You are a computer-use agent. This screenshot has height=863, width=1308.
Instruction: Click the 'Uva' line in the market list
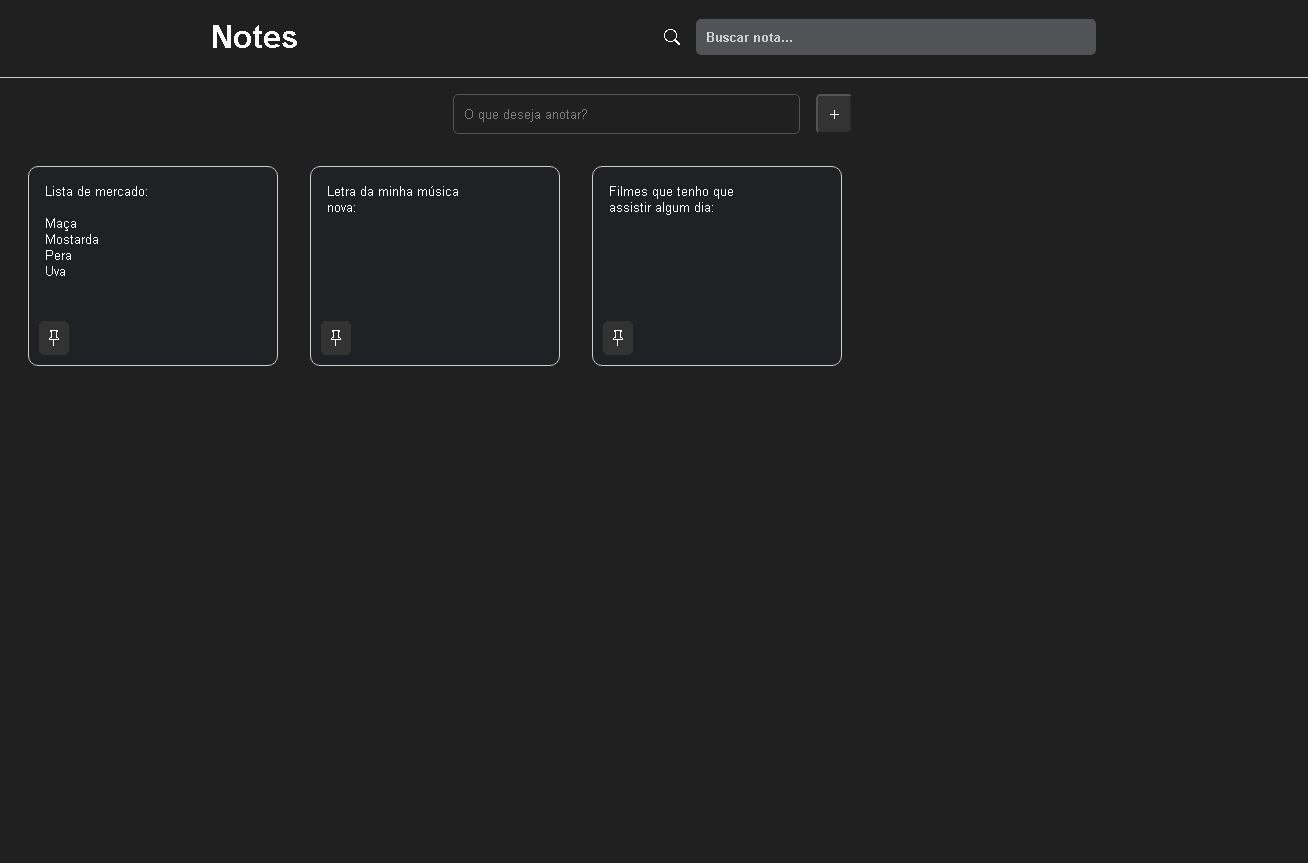[x=55, y=272]
